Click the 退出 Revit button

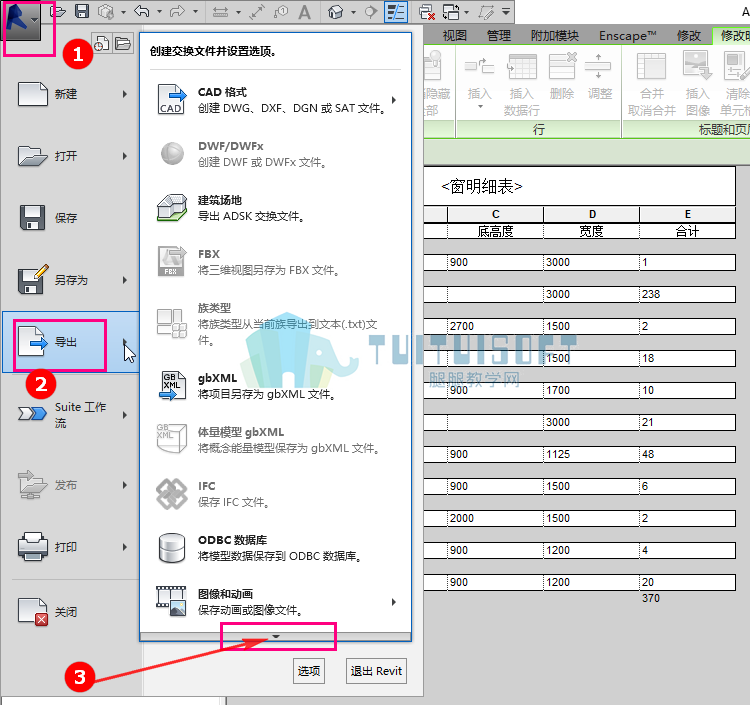[376, 671]
